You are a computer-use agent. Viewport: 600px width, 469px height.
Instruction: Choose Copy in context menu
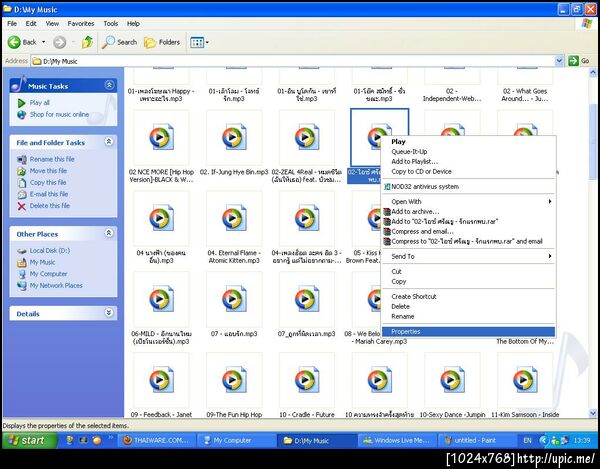pos(468,281)
